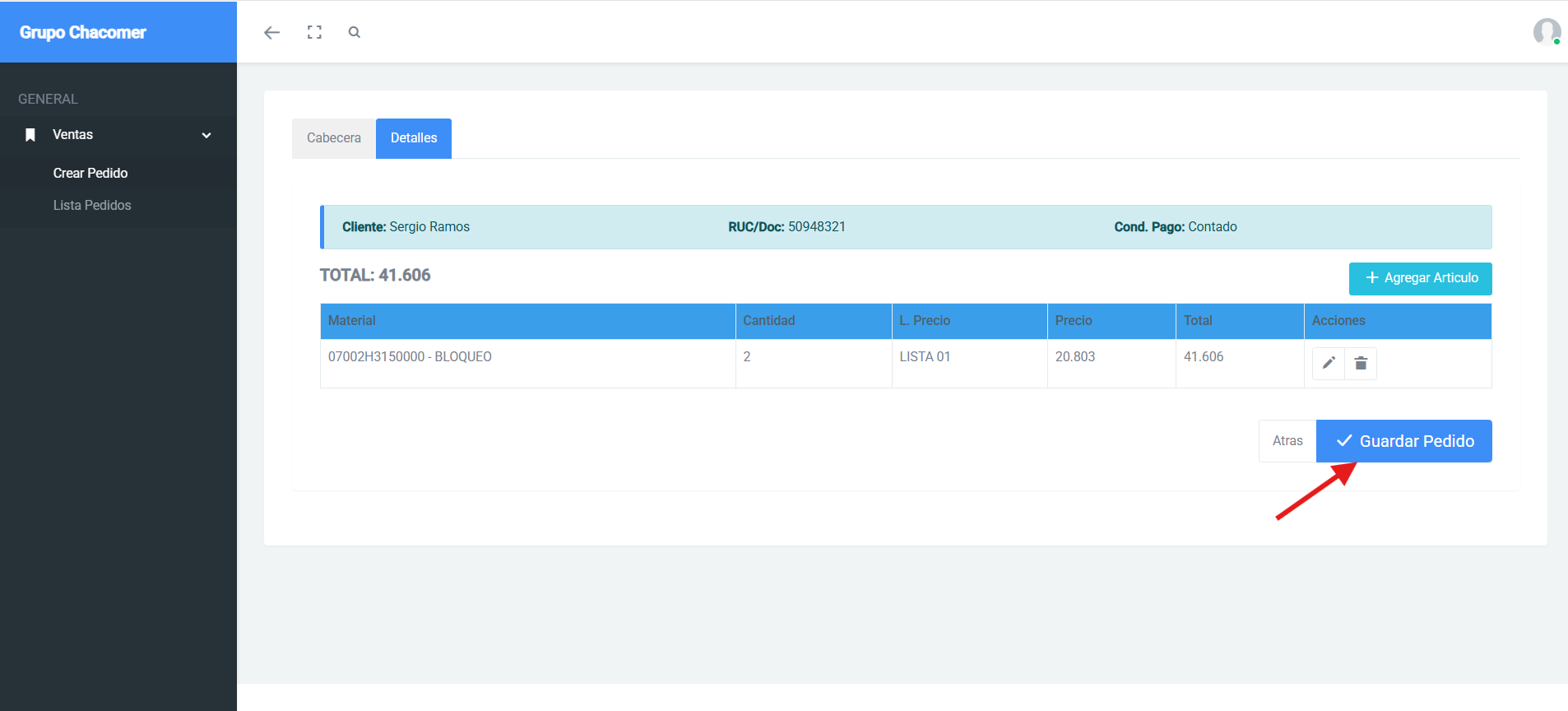This screenshot has width=1568, height=711.
Task: Click the Cantidad column header
Action: point(768,321)
